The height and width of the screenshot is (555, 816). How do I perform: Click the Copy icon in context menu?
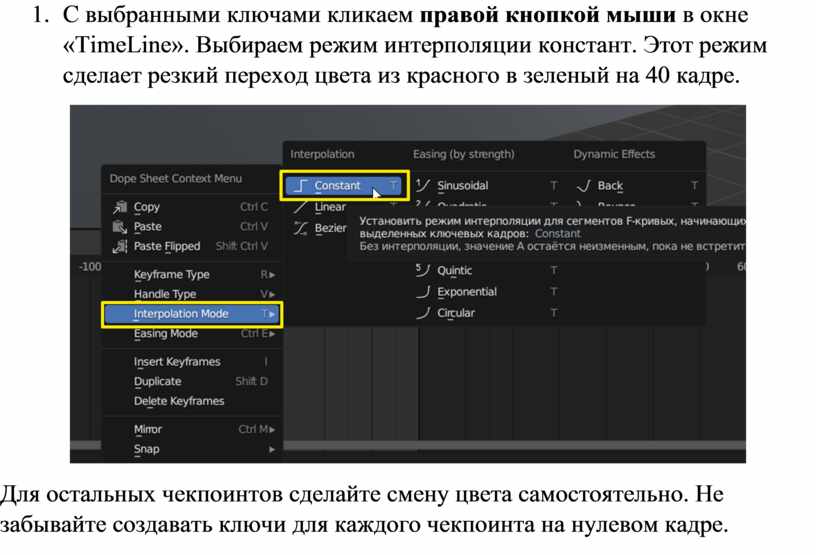pyautogui.click(x=119, y=207)
